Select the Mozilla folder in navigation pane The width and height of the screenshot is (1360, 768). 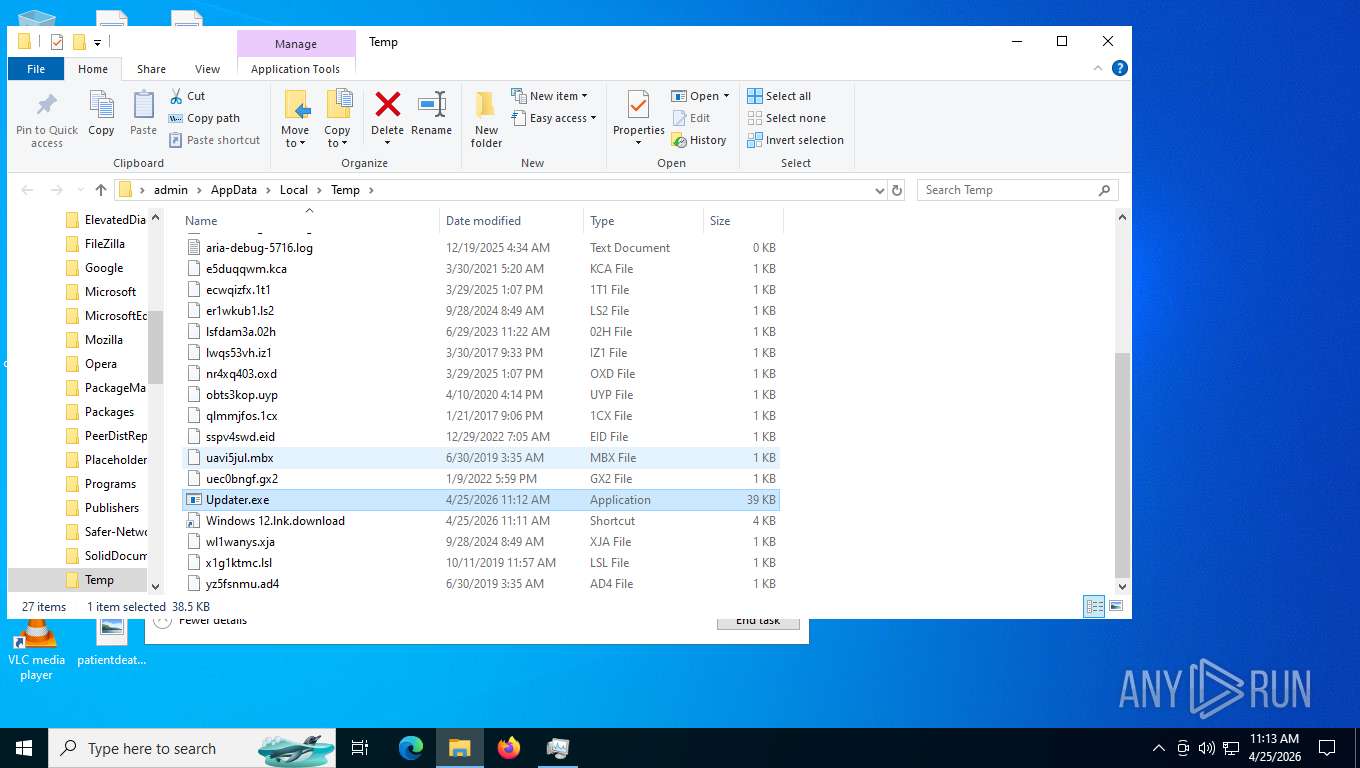[x=104, y=340]
